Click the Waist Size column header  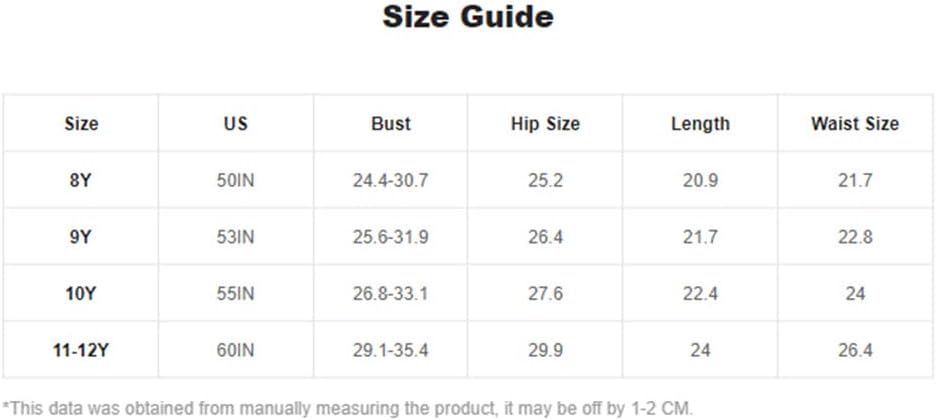pyautogui.click(x=855, y=123)
